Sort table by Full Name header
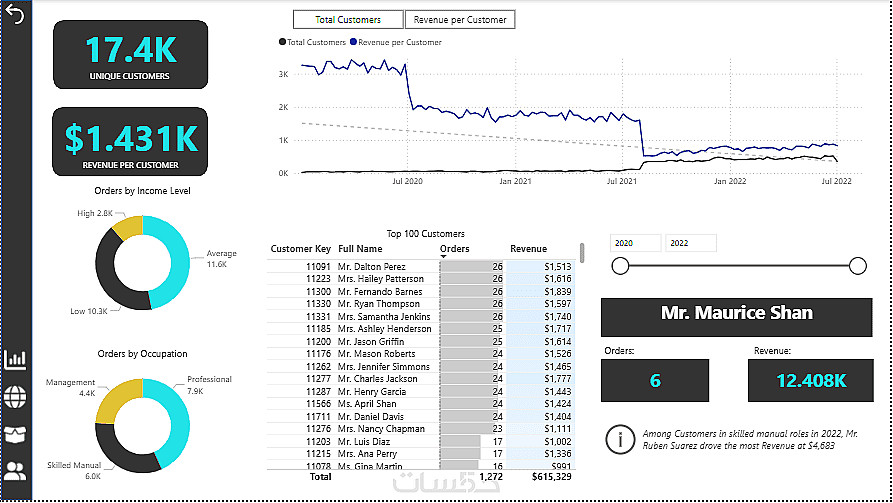893x503 pixels. point(360,248)
